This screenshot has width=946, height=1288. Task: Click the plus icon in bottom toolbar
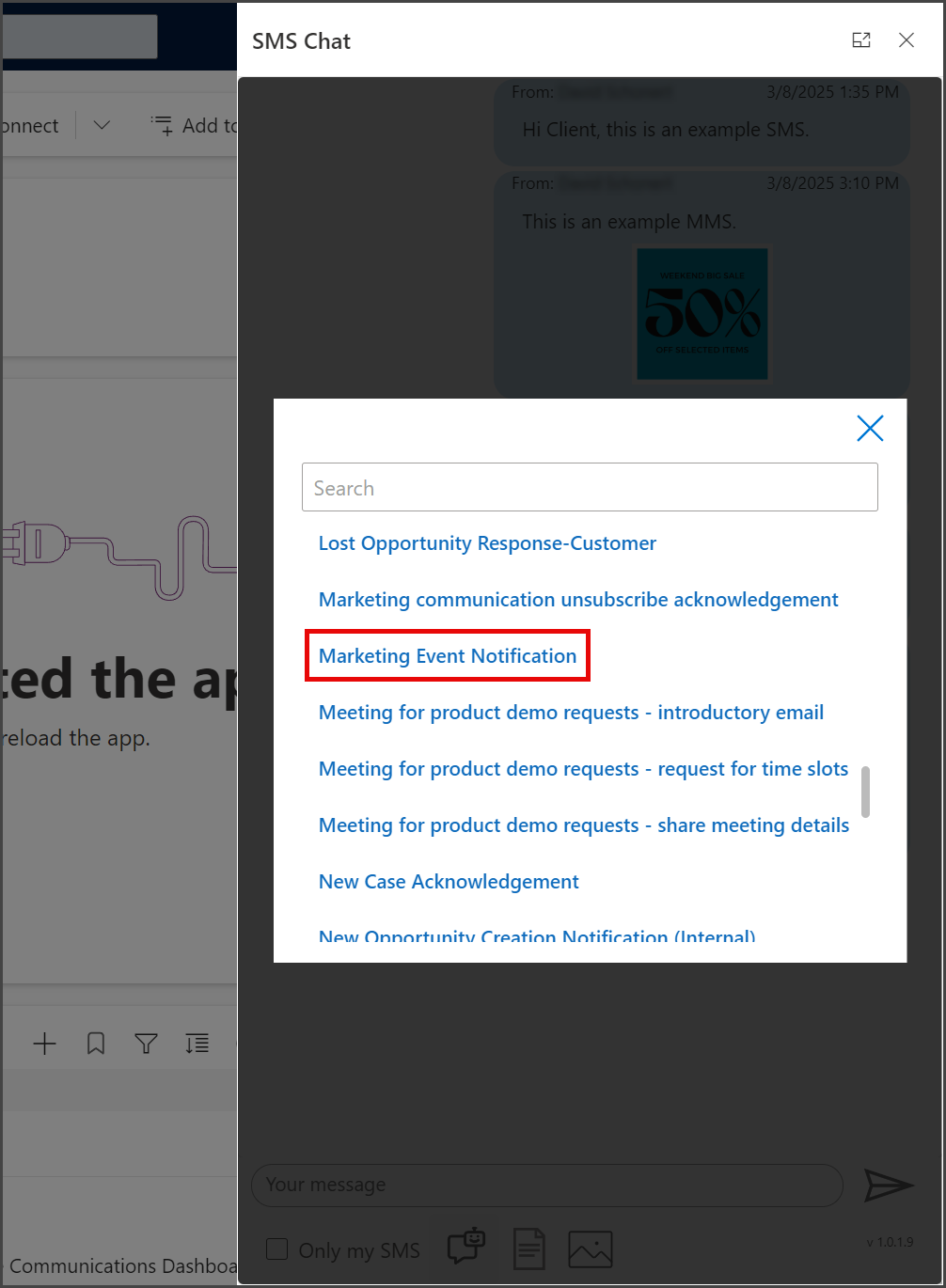pos(44,1044)
